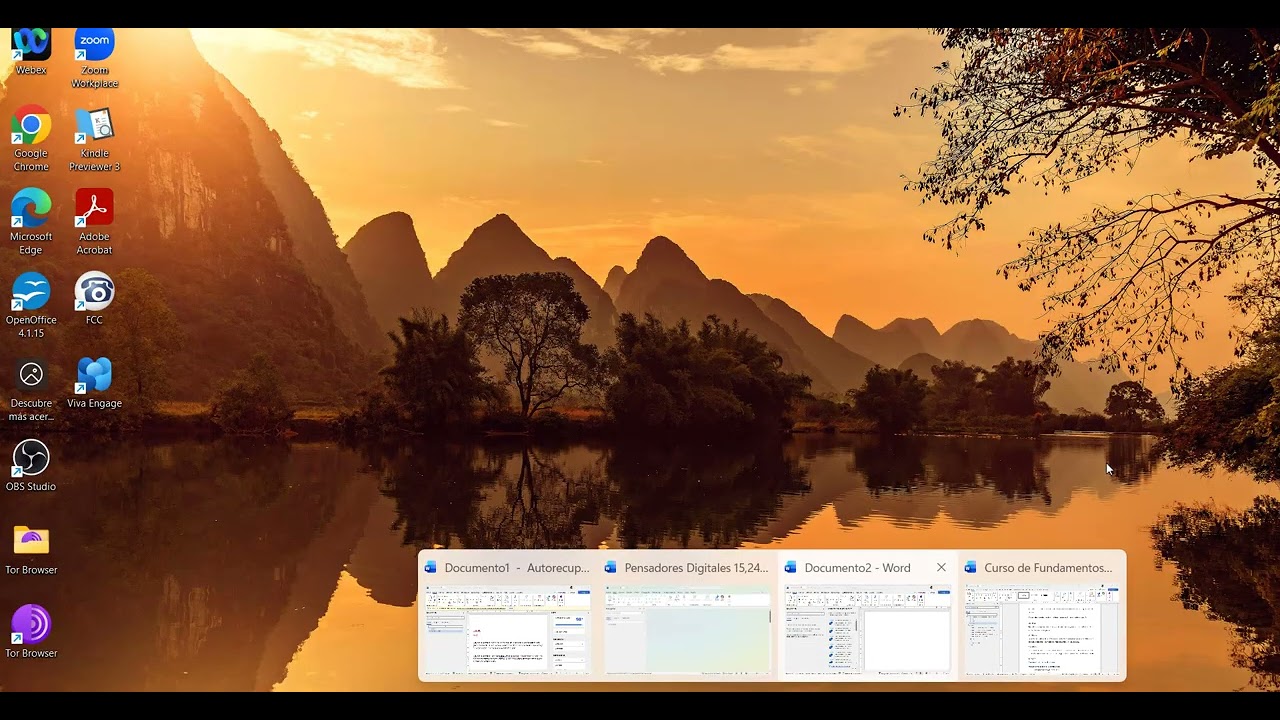Screen dimensions: 1280x720
Task: Select the Documento1 Autorecuperado preview thumbnail
Action: pyautogui.click(x=508, y=630)
